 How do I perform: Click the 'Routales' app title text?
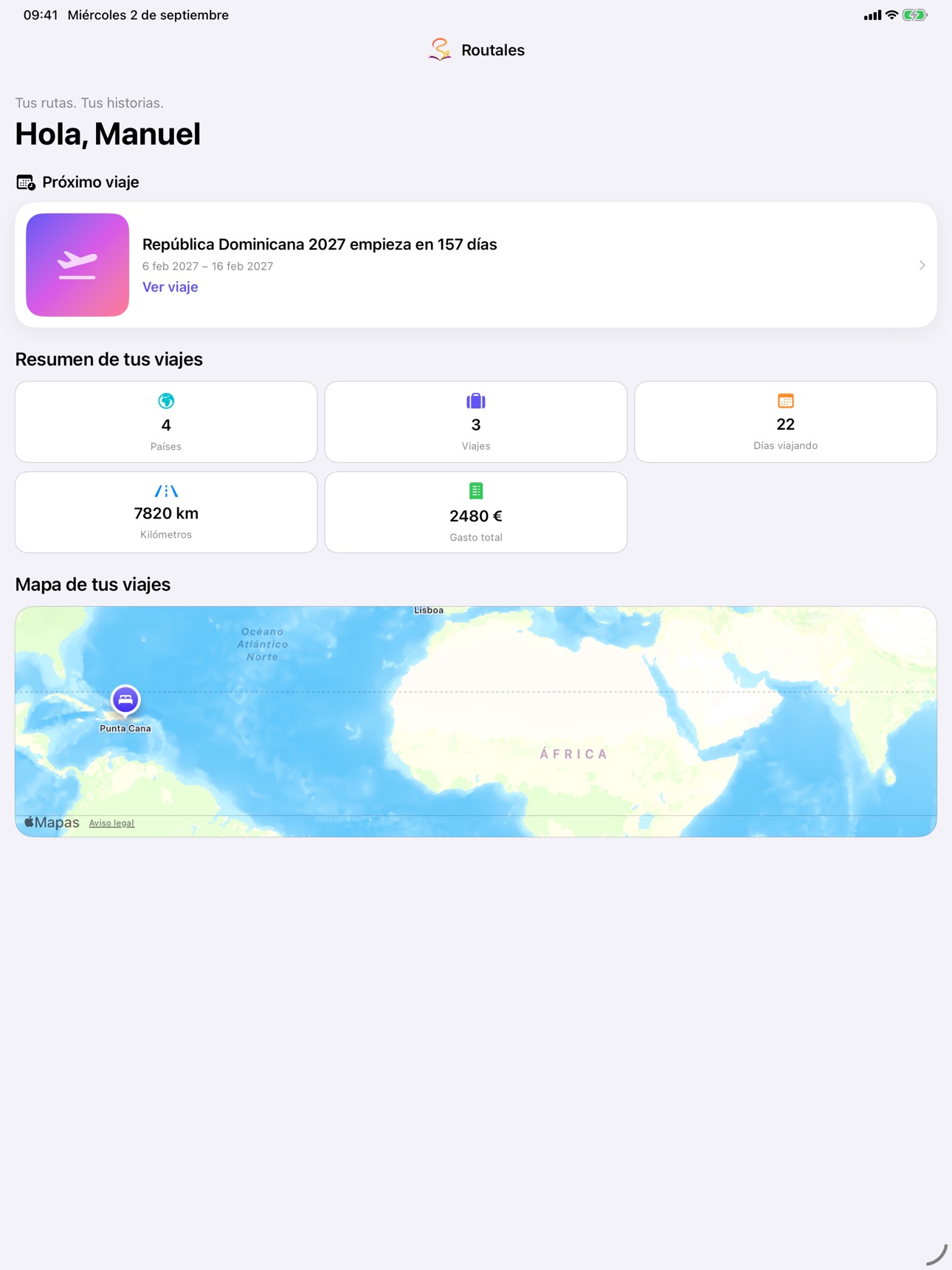pyautogui.click(x=493, y=50)
